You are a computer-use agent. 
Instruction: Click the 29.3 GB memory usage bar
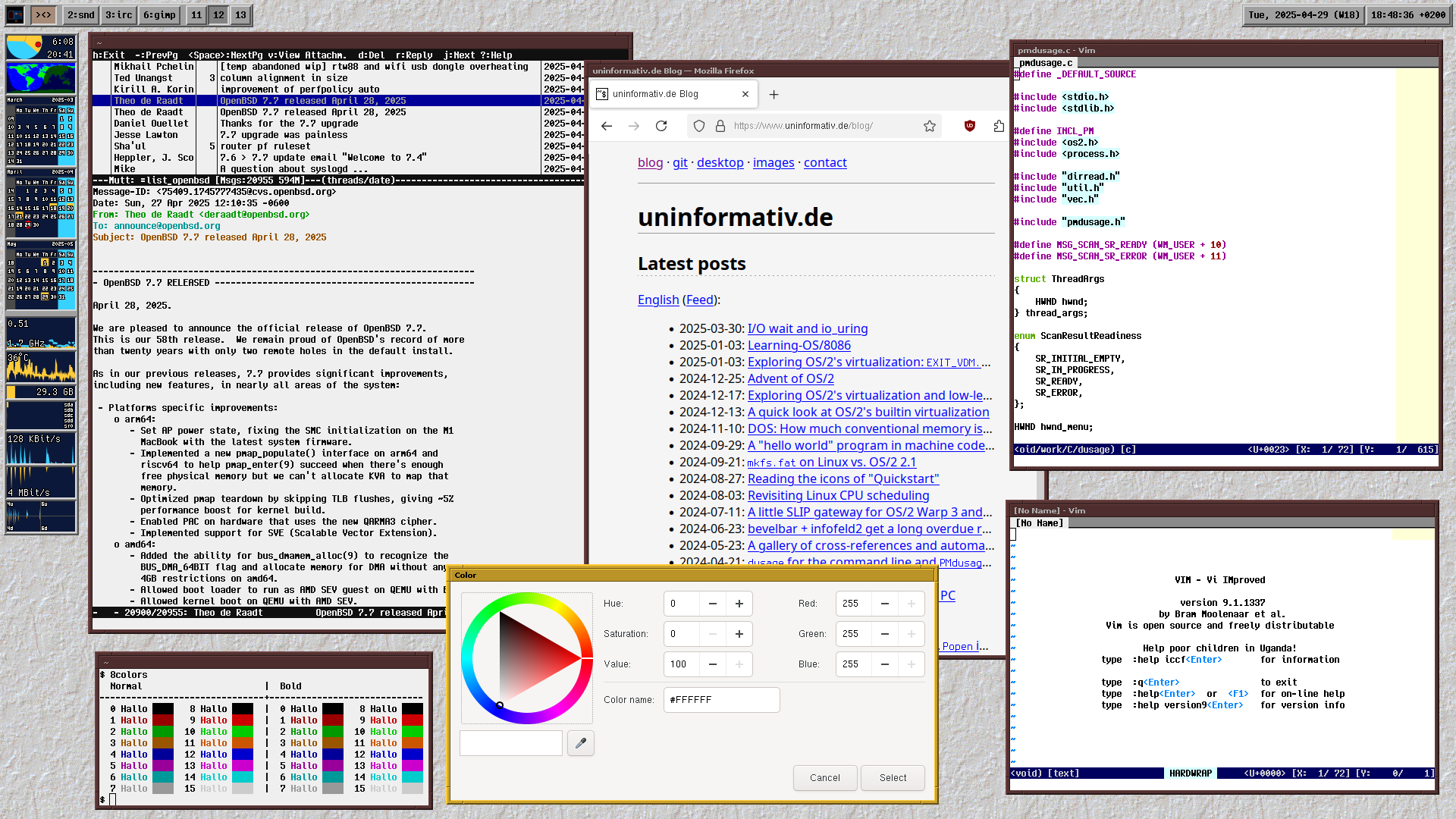click(x=41, y=392)
